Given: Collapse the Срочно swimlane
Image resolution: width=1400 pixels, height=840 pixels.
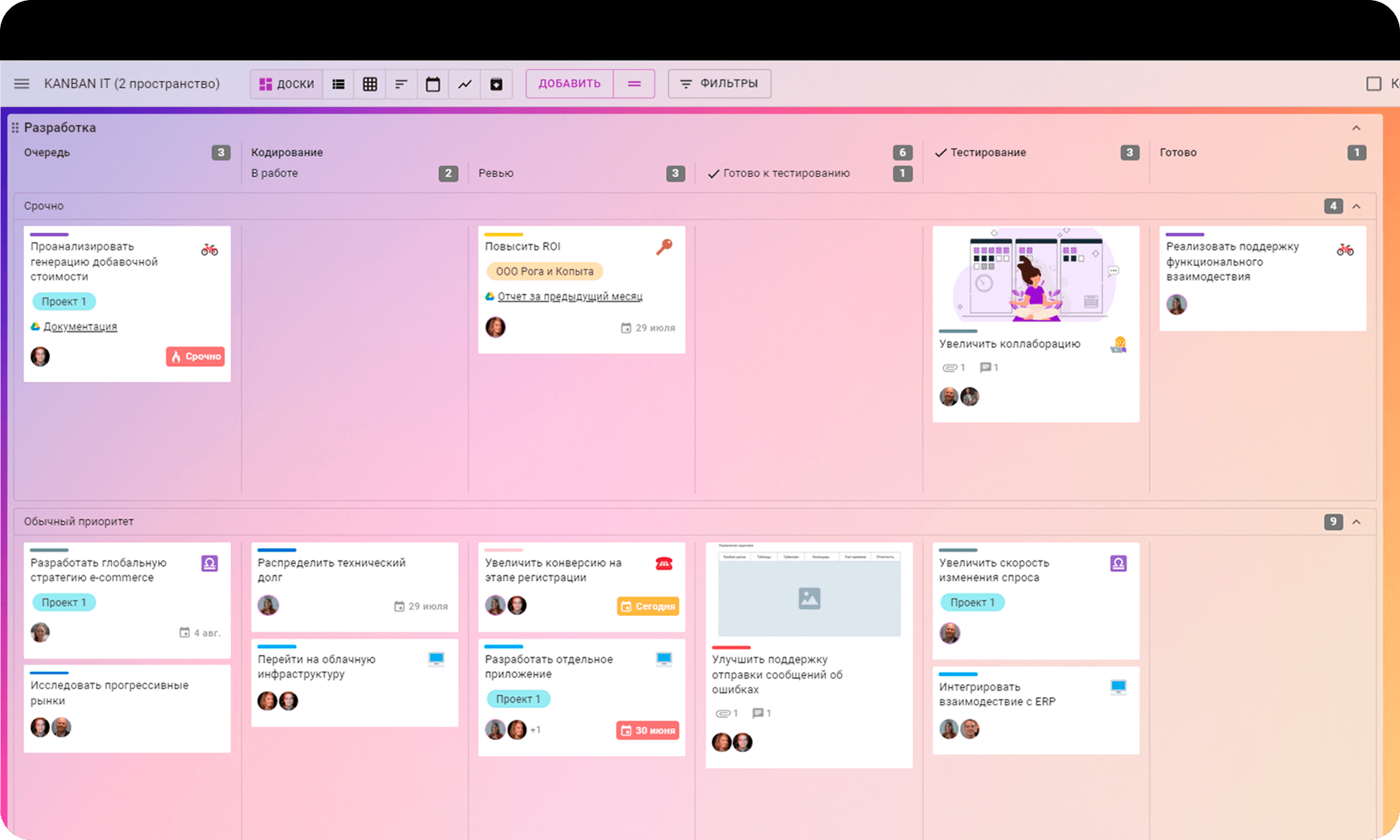Looking at the screenshot, I should coord(1356,206).
